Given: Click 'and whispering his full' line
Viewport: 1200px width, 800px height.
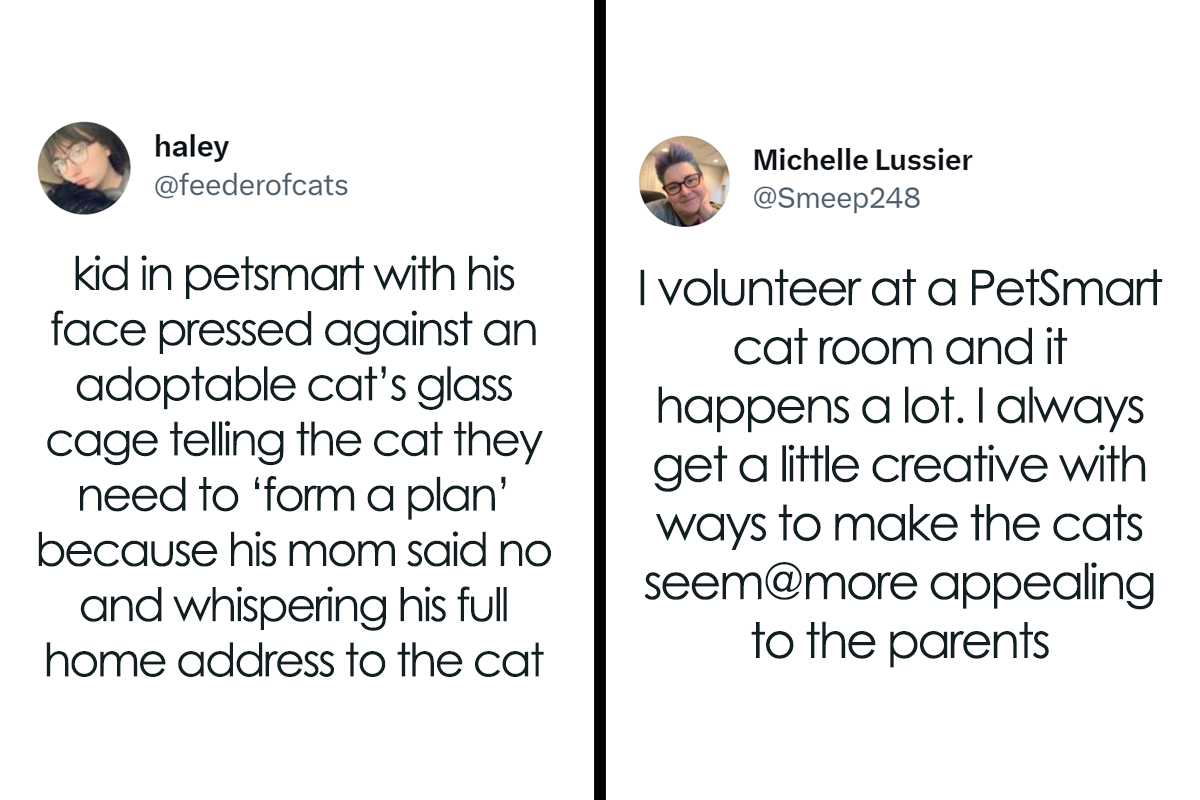Looking at the screenshot, I should tap(294, 607).
